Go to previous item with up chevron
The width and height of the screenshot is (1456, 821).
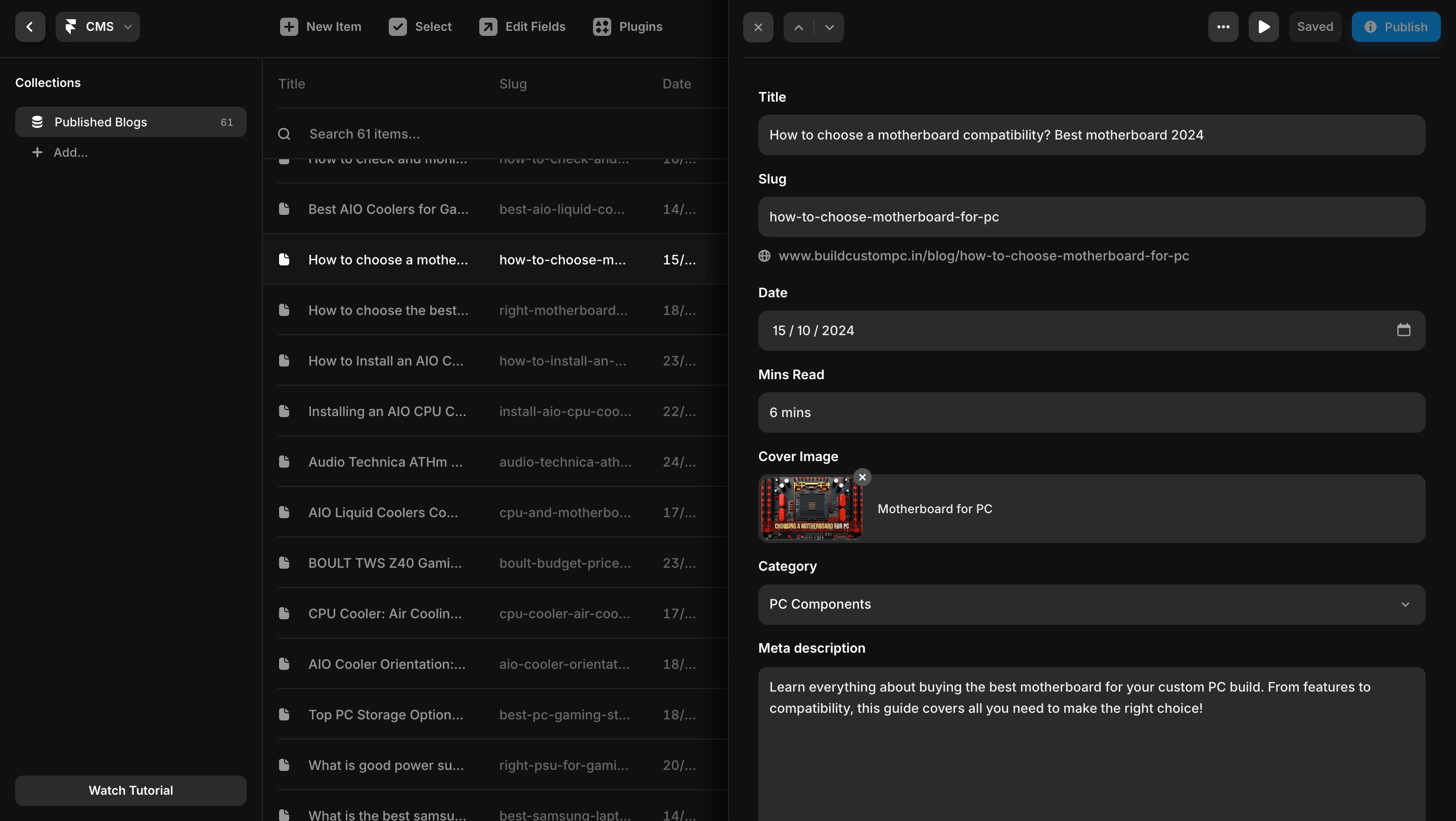pyautogui.click(x=798, y=27)
